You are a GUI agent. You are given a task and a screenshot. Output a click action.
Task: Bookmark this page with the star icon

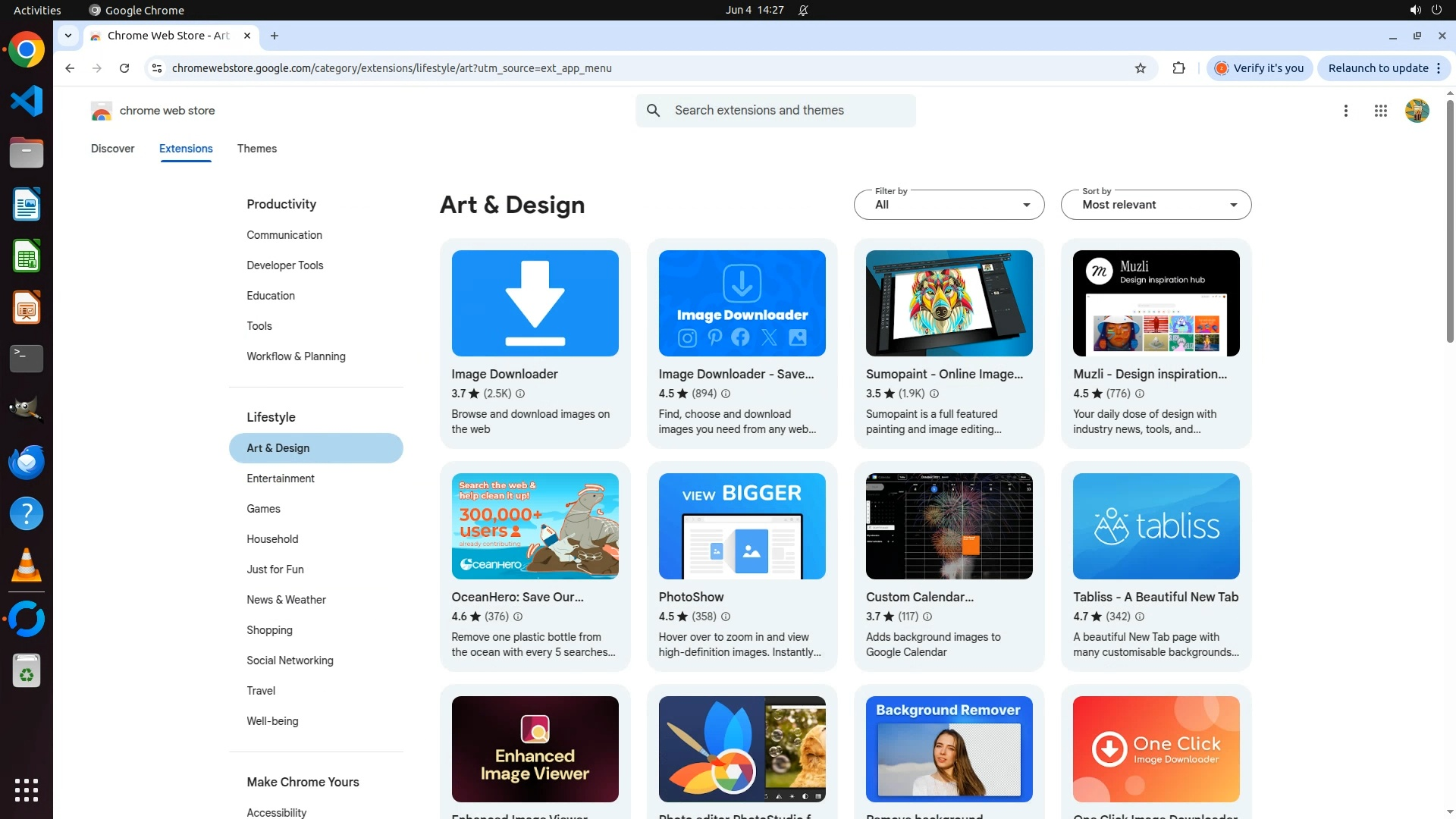[1140, 68]
